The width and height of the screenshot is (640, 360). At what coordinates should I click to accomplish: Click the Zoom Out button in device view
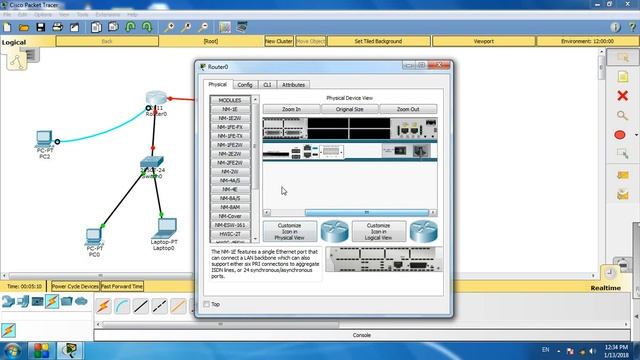pyautogui.click(x=408, y=109)
